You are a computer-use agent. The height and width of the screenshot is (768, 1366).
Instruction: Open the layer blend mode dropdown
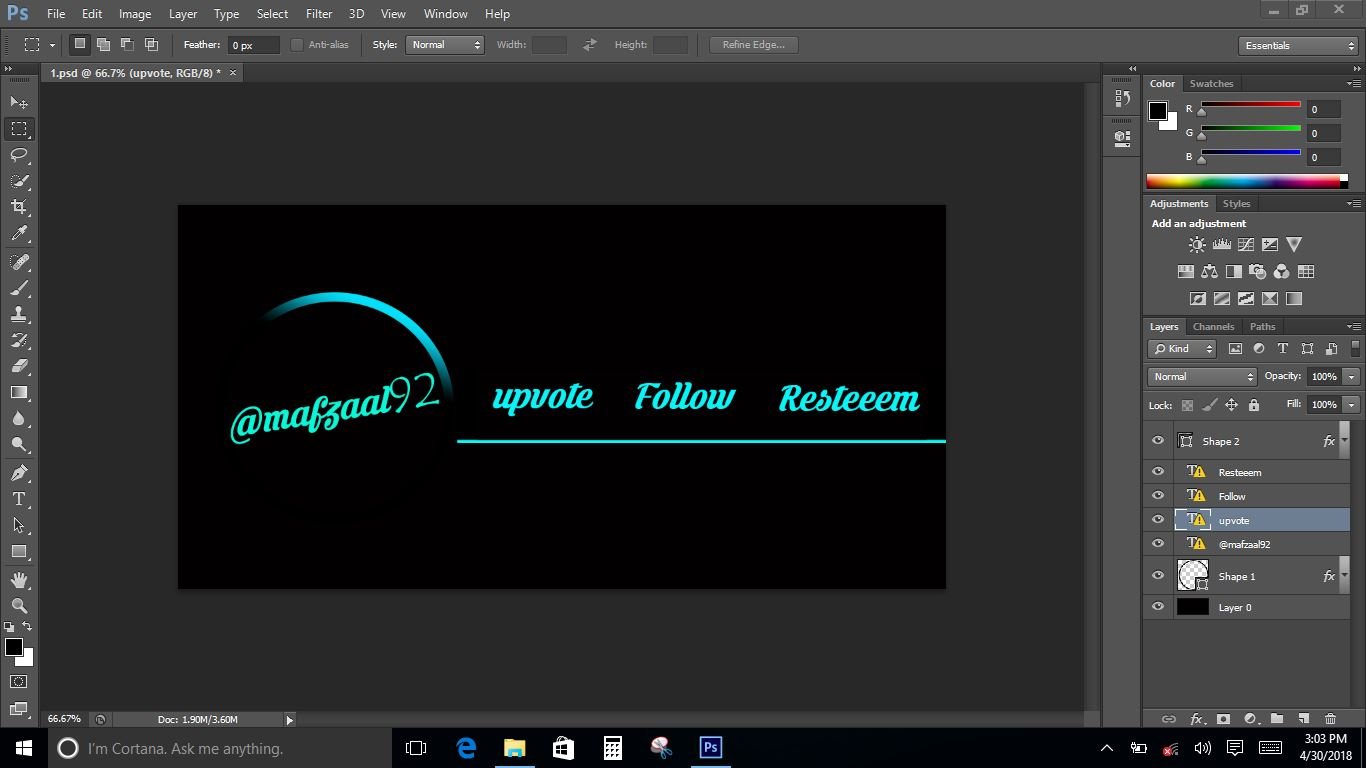point(1202,377)
